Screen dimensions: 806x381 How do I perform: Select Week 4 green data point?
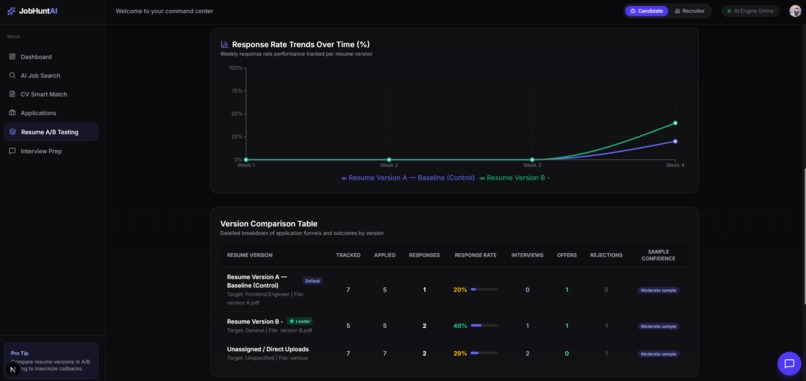(675, 123)
